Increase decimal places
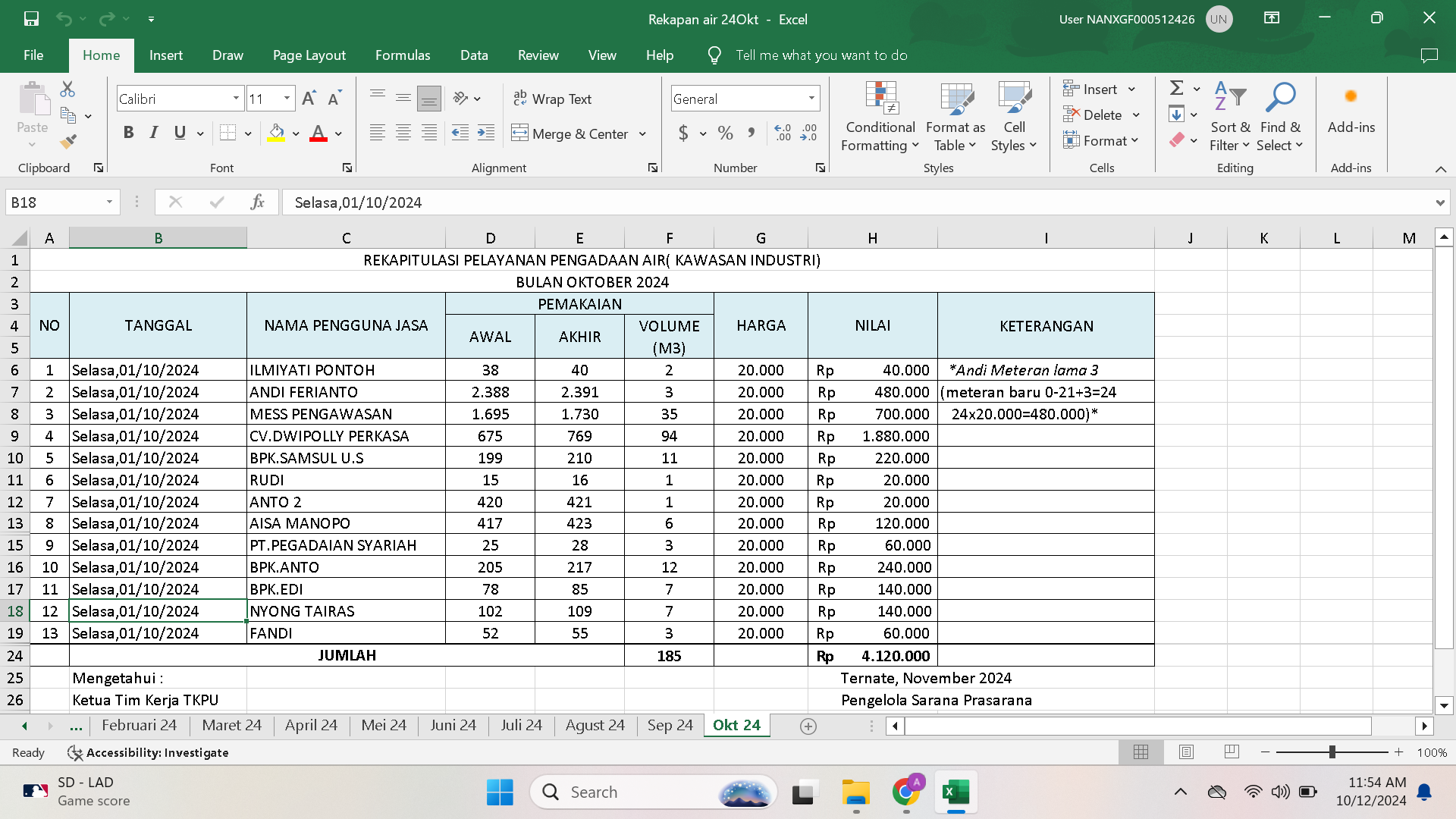Viewport: 1456px width, 819px height. pos(783,133)
